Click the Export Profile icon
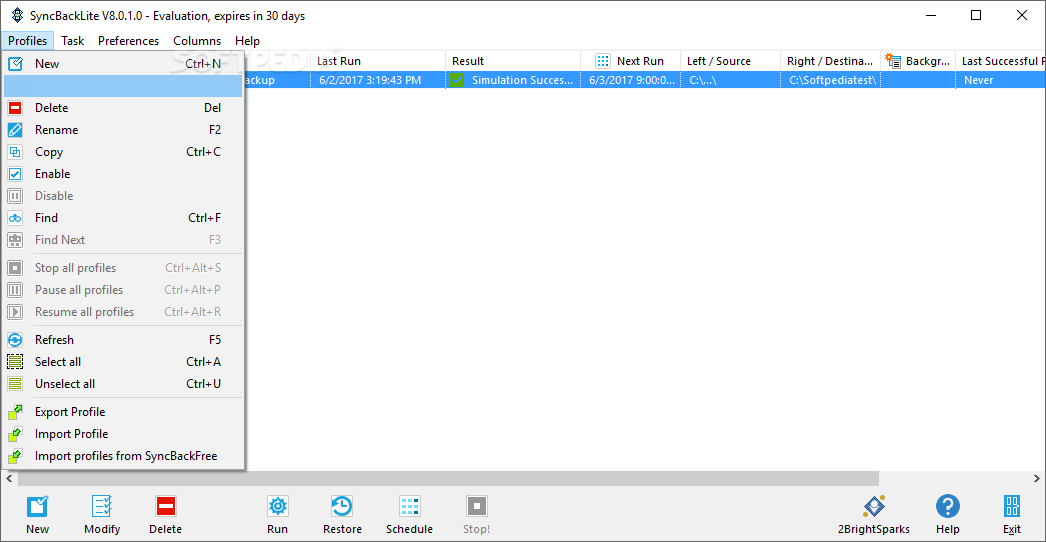Screen dimensions: 1046x542 (x=15, y=413)
